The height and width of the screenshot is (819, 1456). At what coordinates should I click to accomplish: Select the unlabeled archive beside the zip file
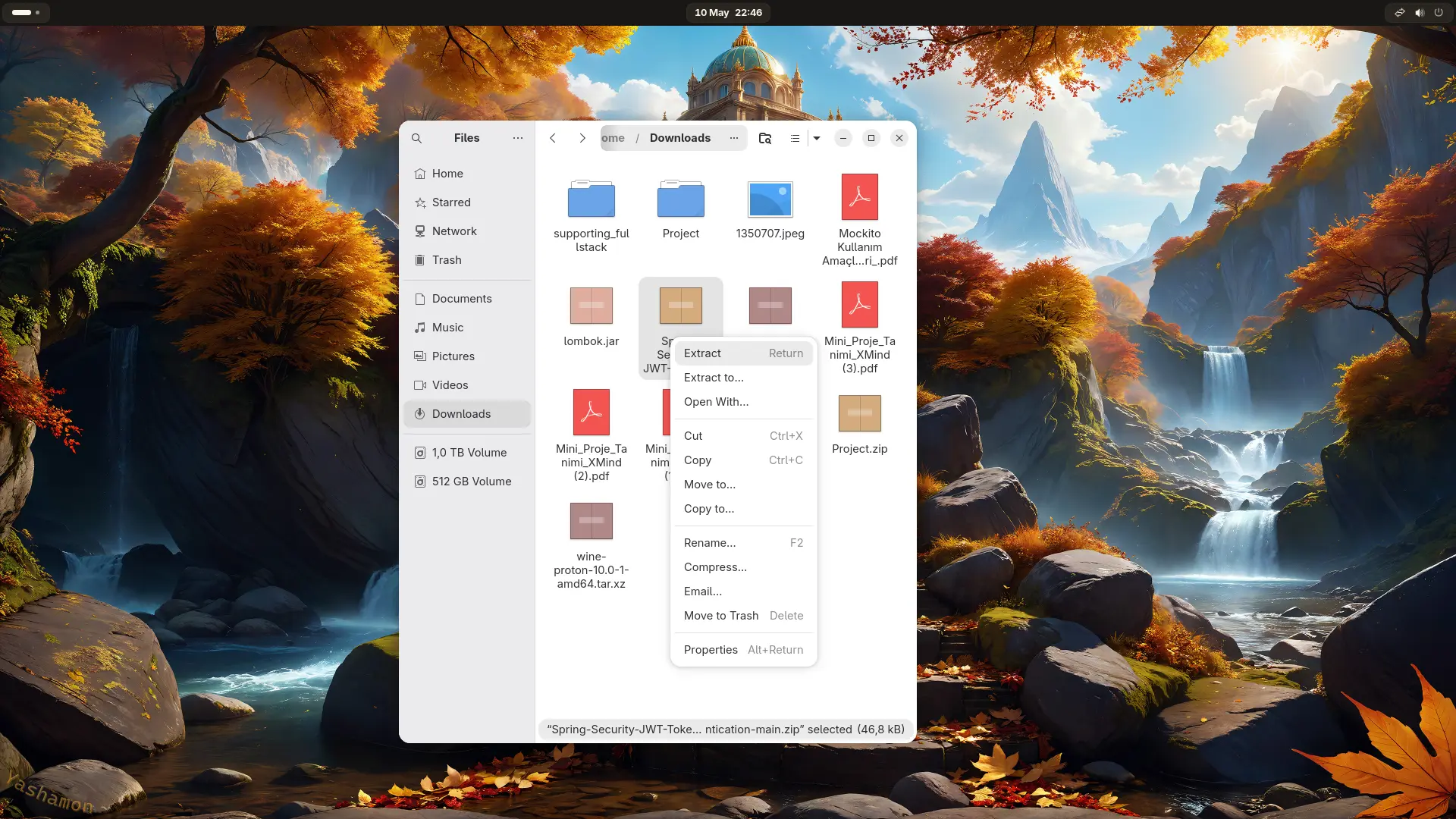770,306
